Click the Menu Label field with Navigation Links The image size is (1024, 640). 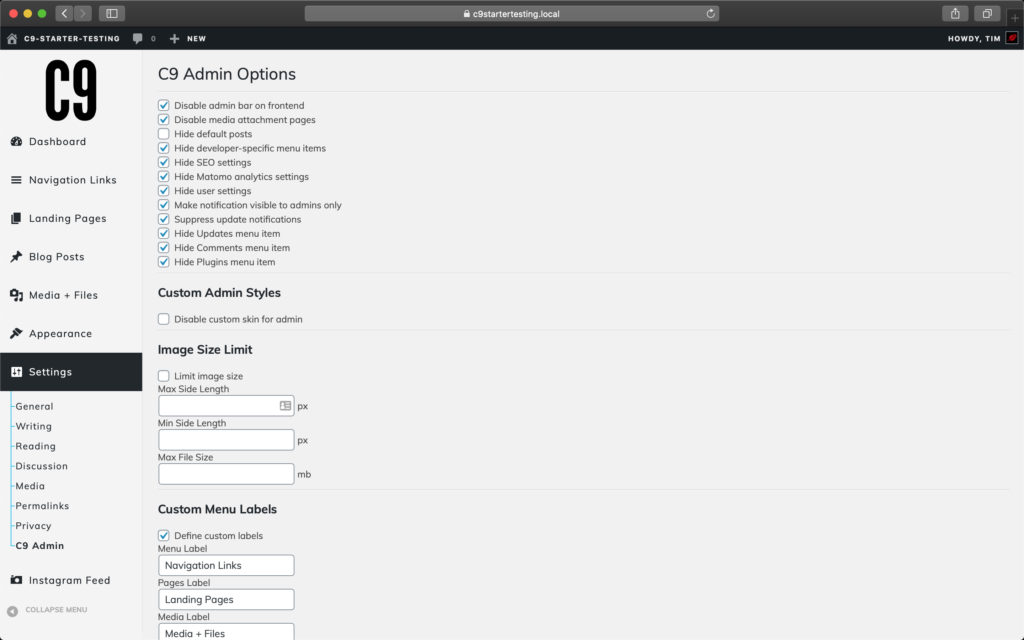226,565
